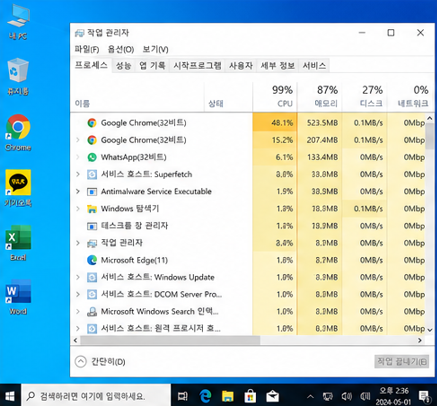Sort processes by CPU column header
This screenshot has height=406, width=437.
[x=275, y=96]
